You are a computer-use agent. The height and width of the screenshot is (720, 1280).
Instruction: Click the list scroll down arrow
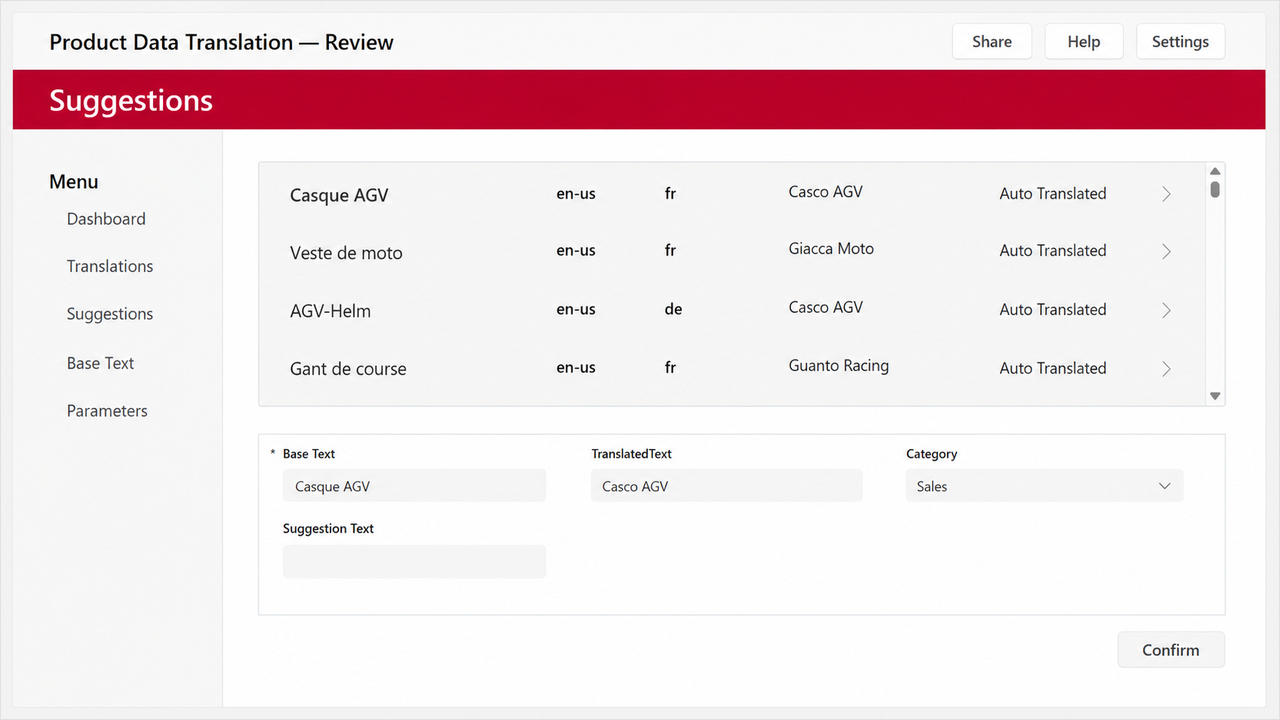(x=1215, y=396)
